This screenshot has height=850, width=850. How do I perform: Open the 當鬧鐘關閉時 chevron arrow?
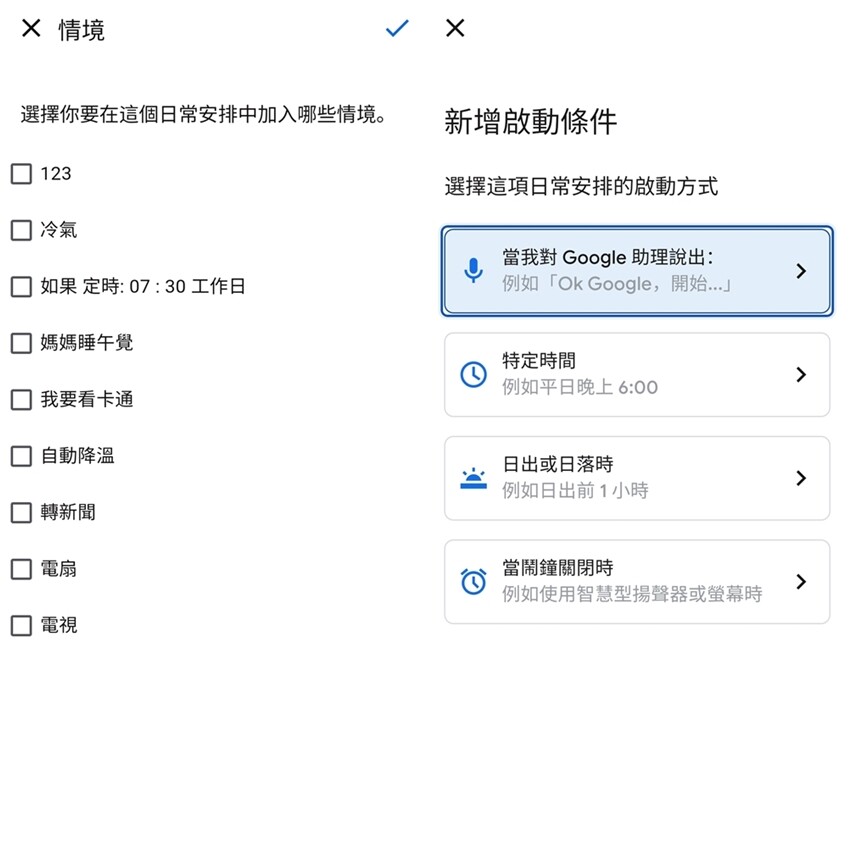(800, 582)
